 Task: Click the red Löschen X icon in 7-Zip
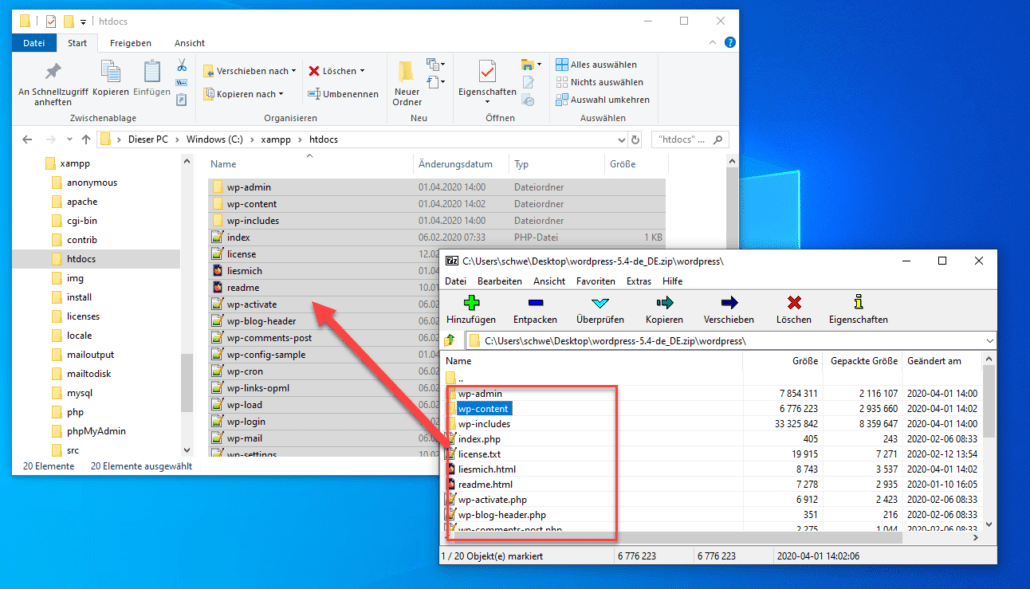click(793, 303)
